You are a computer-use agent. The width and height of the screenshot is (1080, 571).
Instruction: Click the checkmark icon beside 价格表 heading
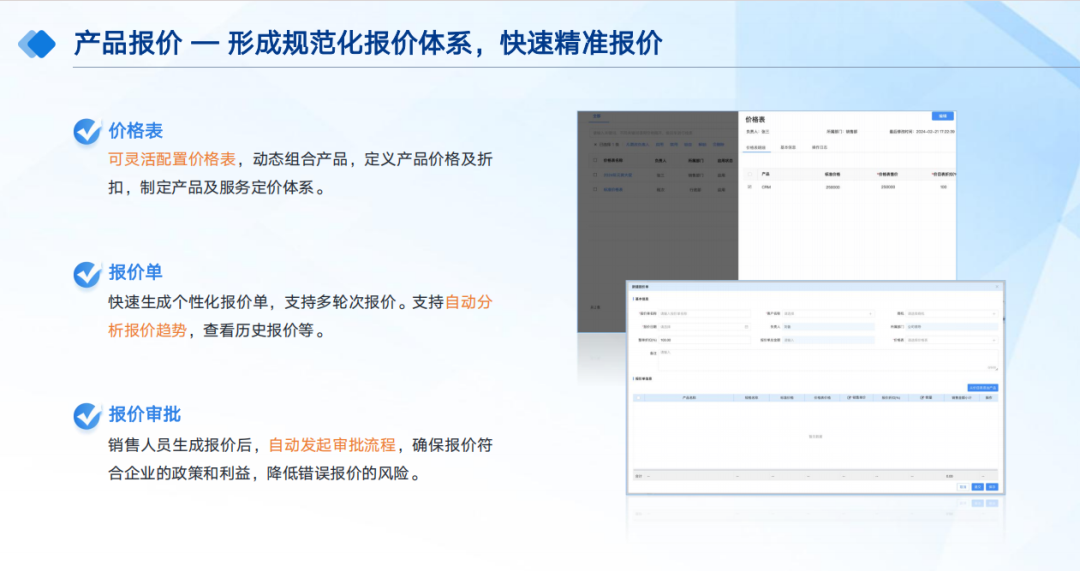[88, 131]
